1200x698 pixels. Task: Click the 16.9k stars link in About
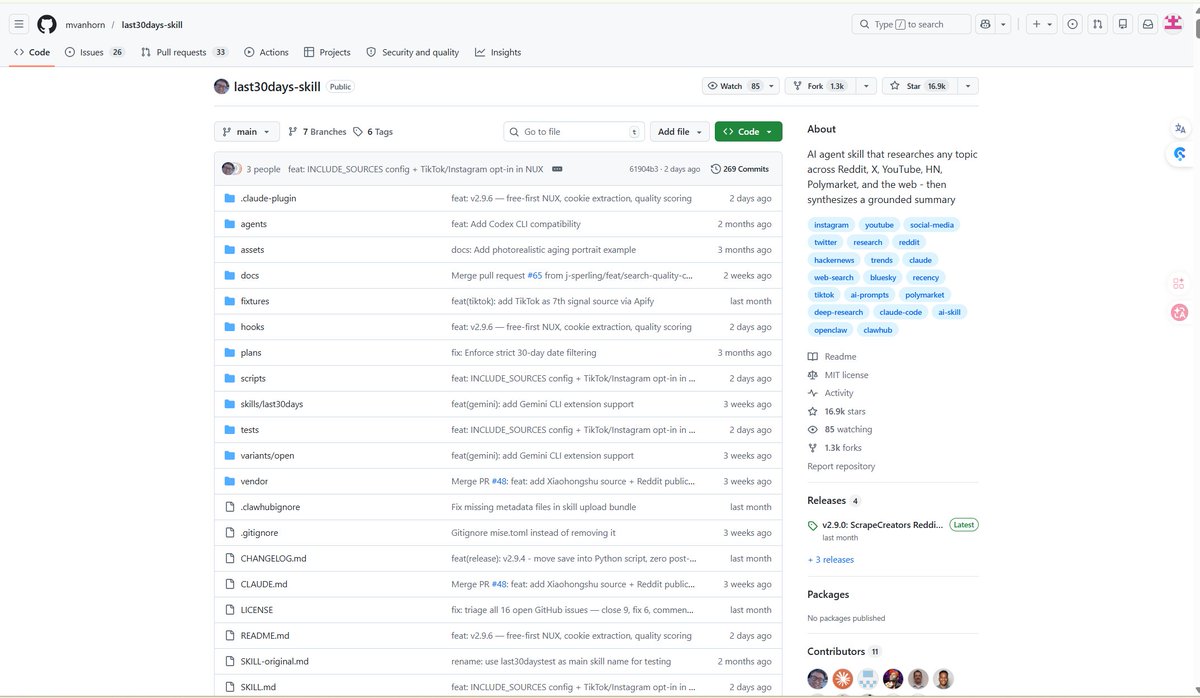click(x=844, y=411)
